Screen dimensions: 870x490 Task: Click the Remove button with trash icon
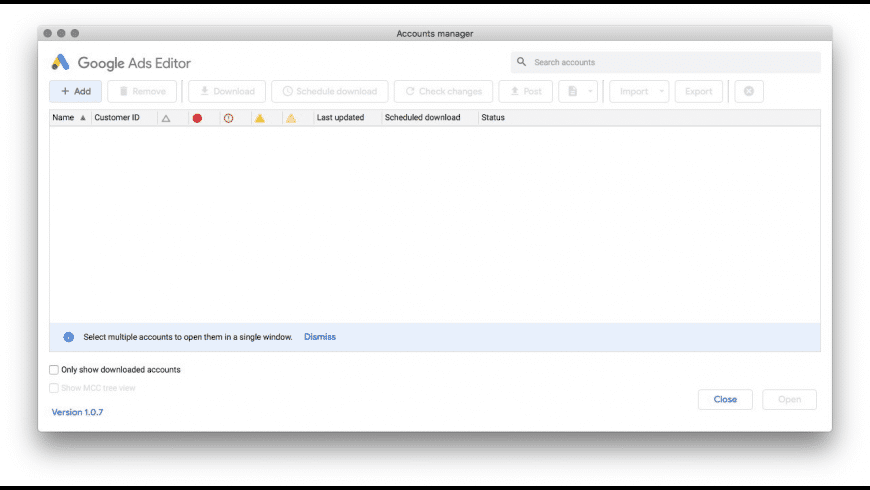(142, 92)
